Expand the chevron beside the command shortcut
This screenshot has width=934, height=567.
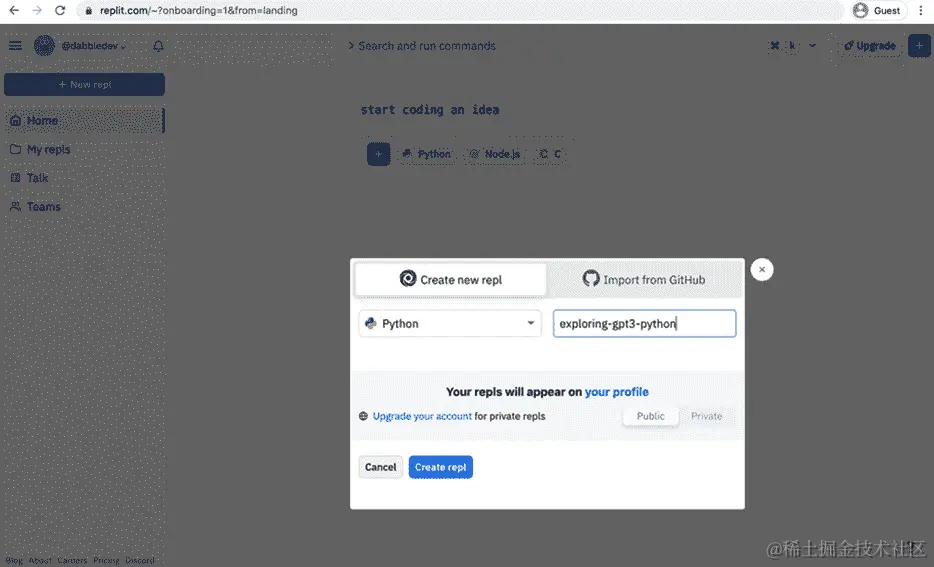tap(812, 46)
